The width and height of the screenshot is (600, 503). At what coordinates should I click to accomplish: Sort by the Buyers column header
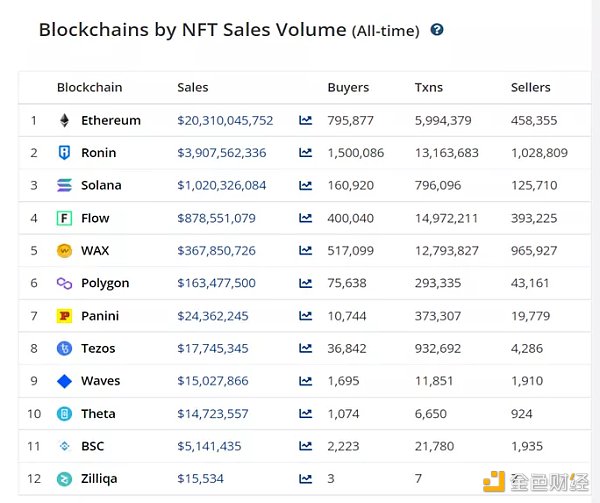point(348,88)
